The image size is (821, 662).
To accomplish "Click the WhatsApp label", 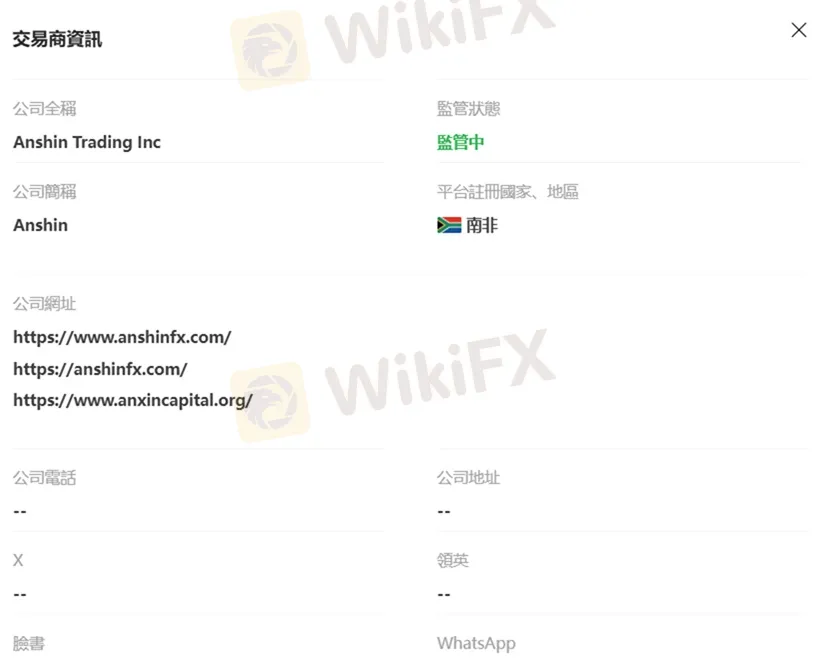I will pos(476,644).
